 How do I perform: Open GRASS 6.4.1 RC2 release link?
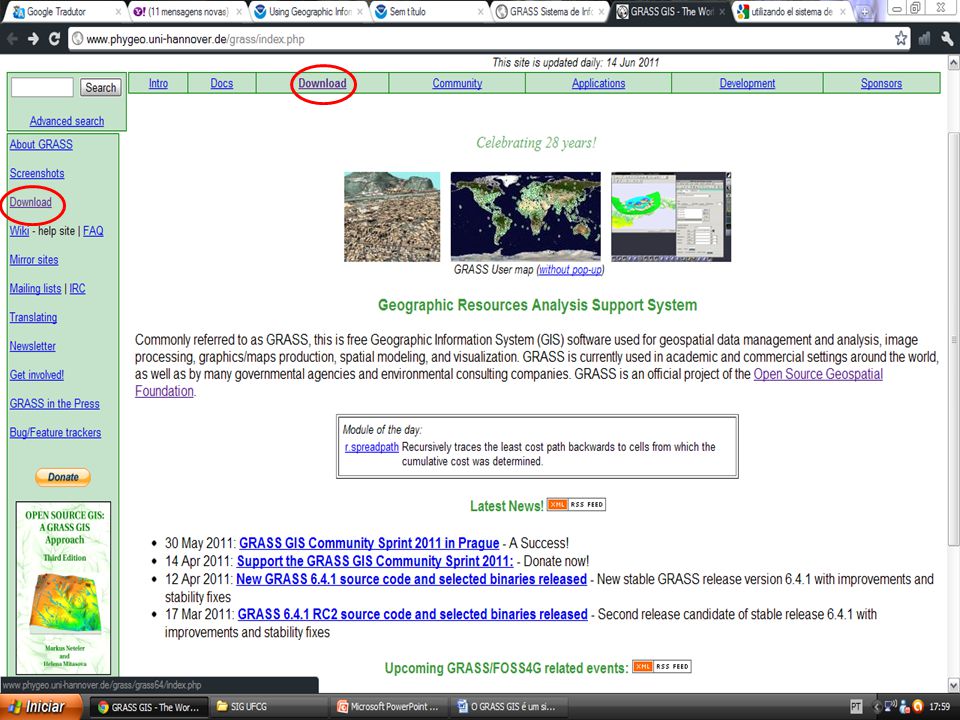click(x=413, y=614)
